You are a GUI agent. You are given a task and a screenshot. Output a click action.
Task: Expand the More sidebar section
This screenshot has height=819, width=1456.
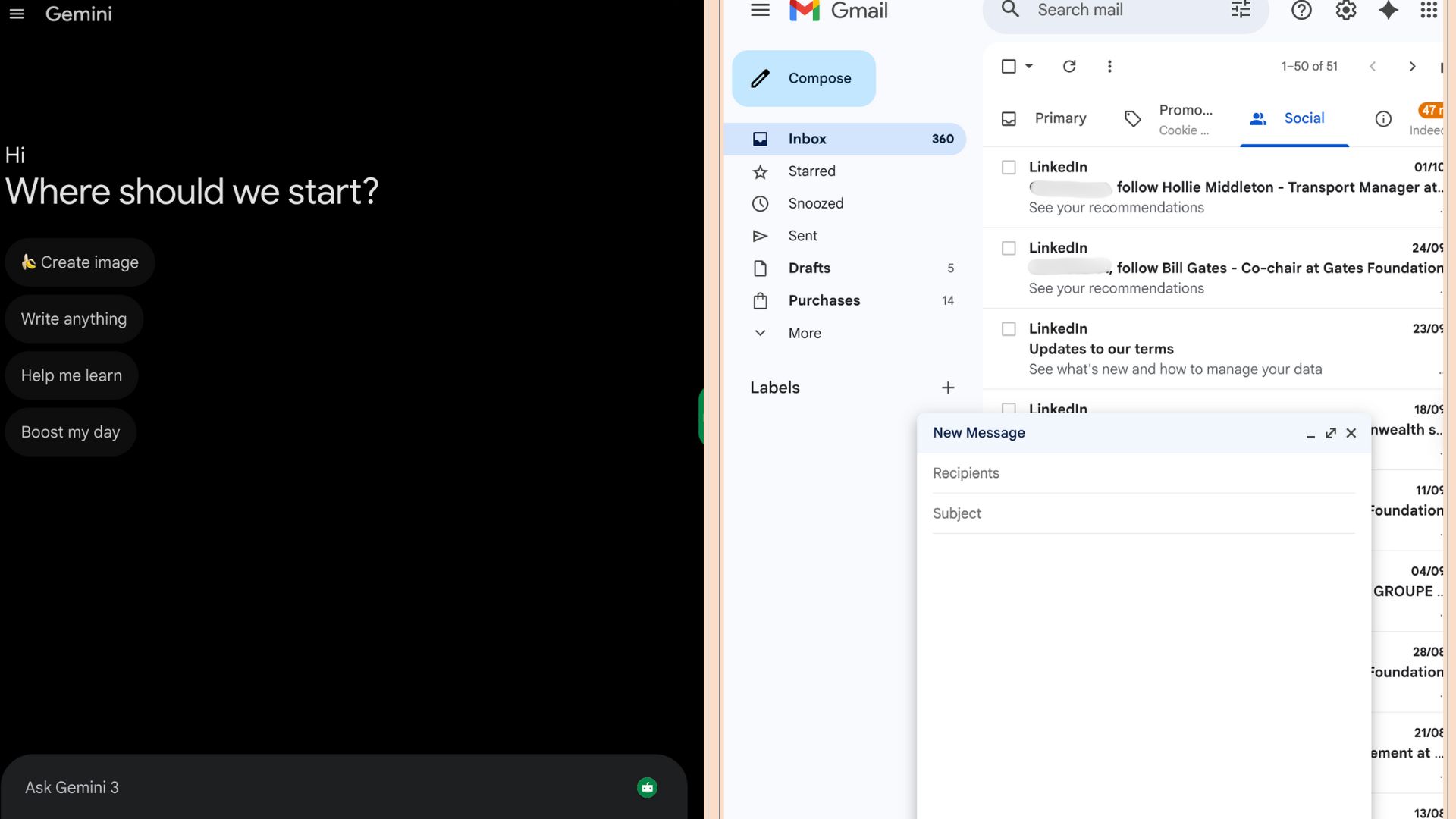coord(804,333)
